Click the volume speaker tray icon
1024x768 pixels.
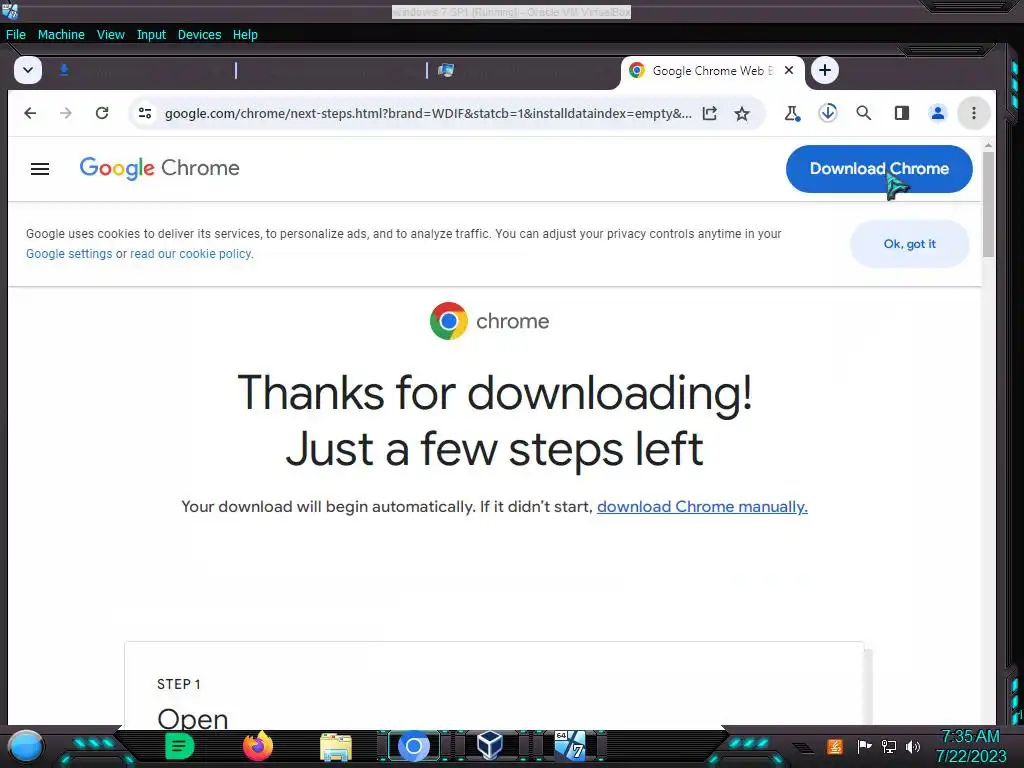[x=913, y=746]
